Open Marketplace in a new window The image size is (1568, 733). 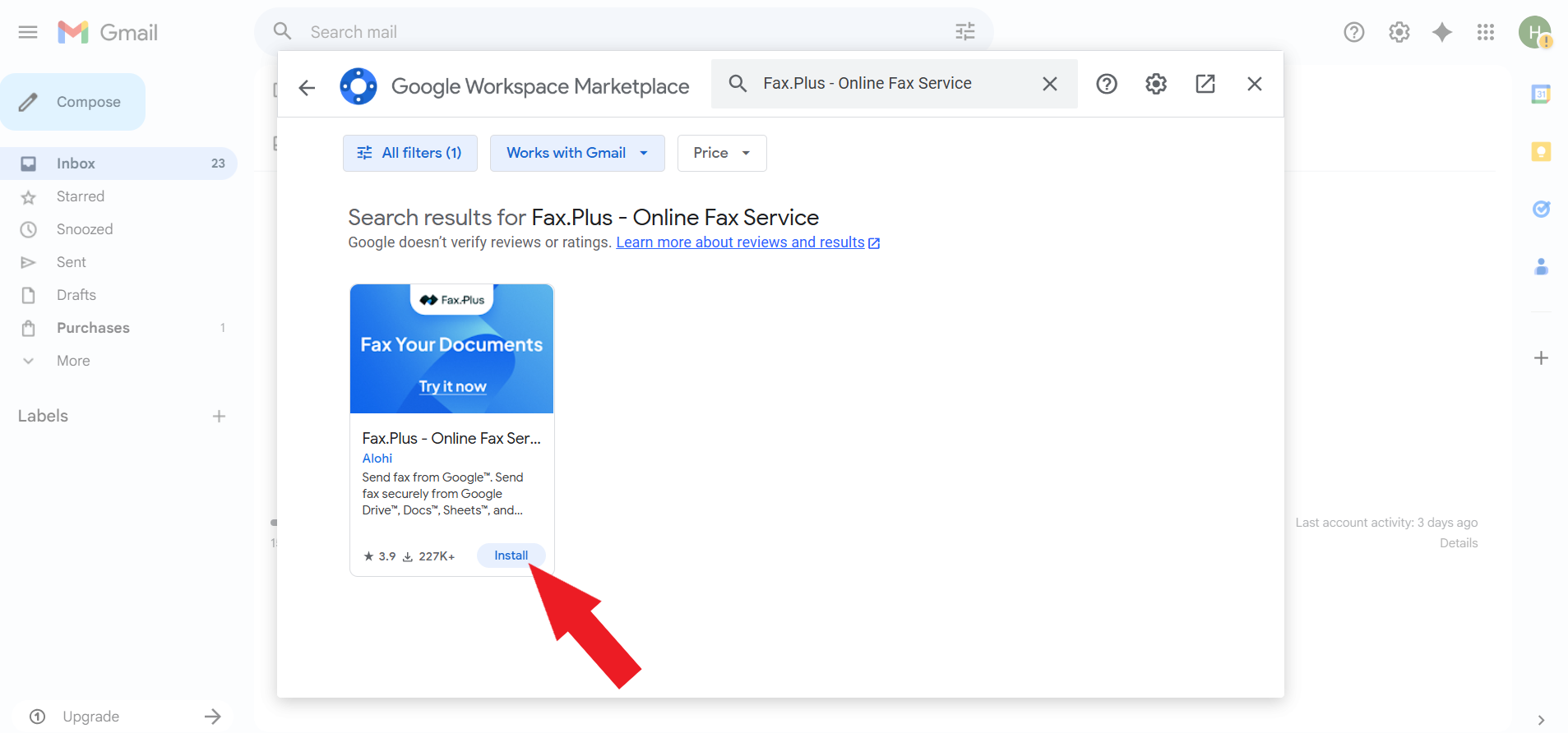[x=1205, y=84]
